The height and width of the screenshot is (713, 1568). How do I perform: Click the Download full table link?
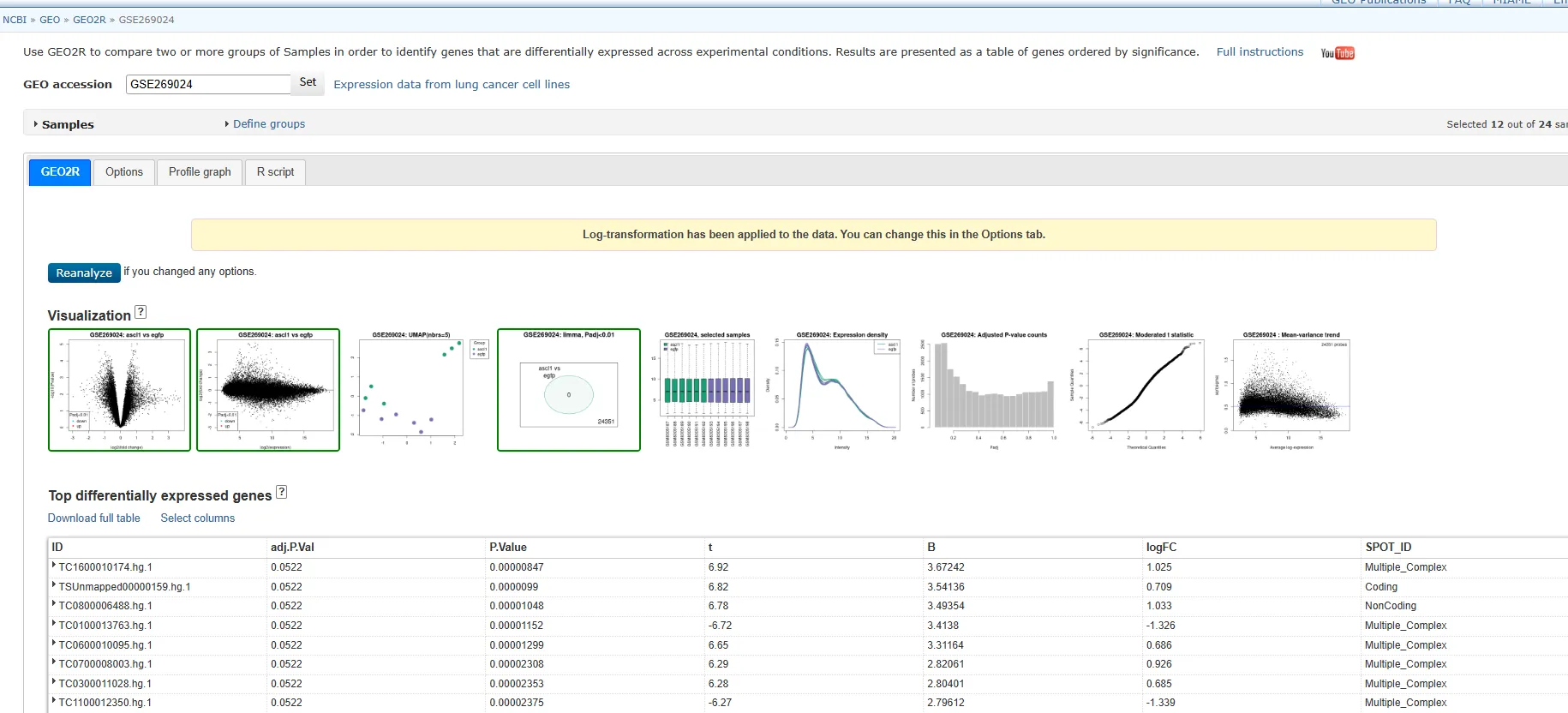(x=93, y=518)
